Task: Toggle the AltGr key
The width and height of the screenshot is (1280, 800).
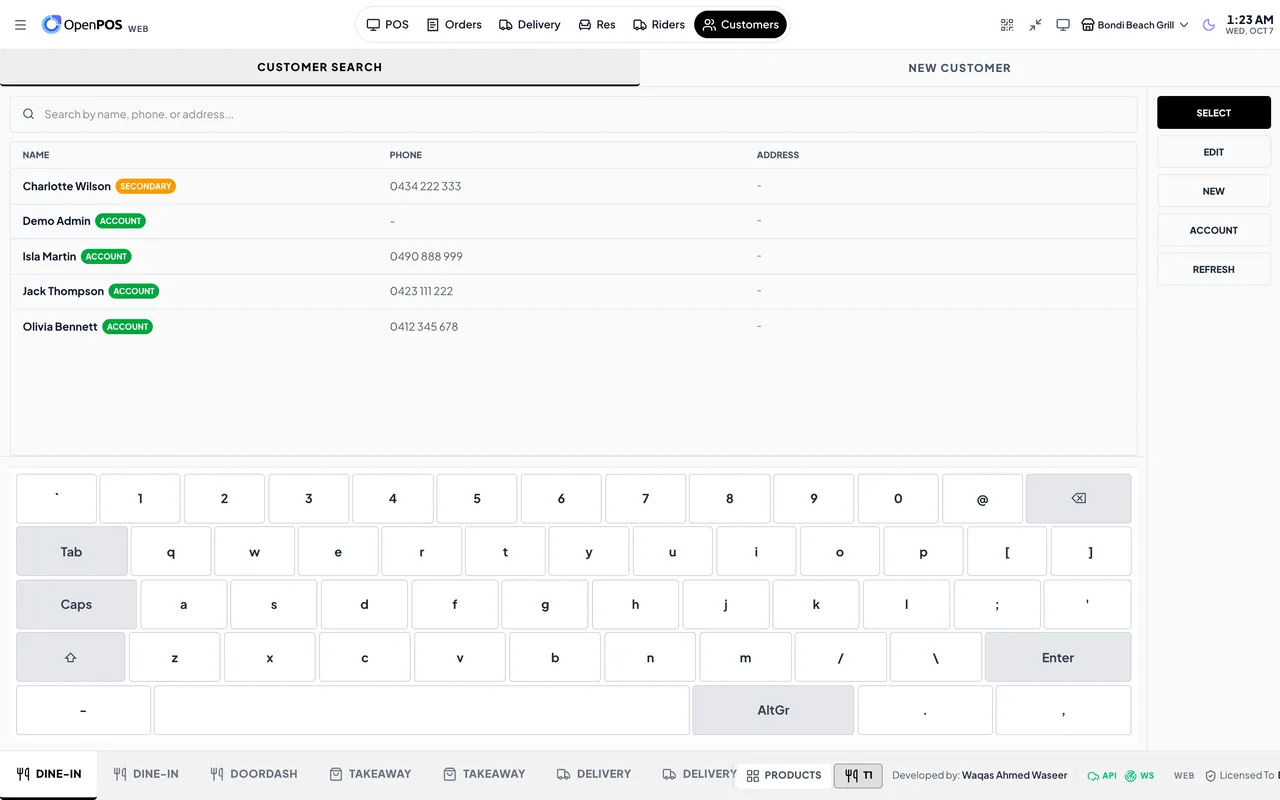Action: tap(773, 710)
